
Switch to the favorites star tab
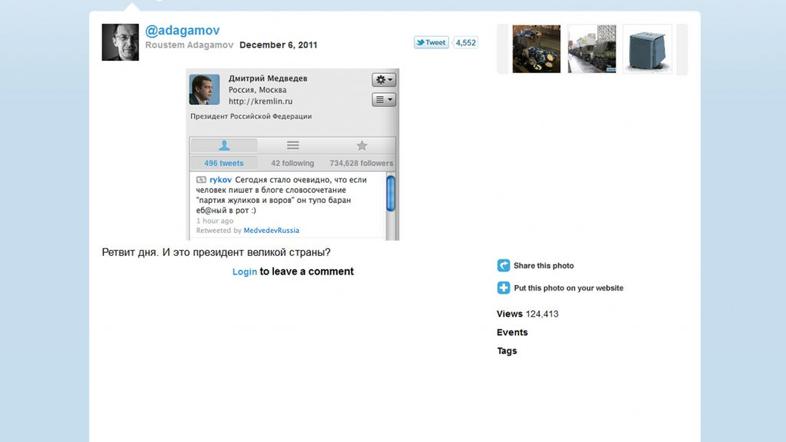click(x=361, y=146)
